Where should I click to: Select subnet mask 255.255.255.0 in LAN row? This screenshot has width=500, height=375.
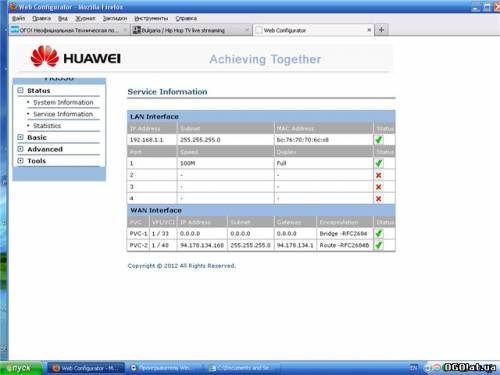[x=200, y=140]
